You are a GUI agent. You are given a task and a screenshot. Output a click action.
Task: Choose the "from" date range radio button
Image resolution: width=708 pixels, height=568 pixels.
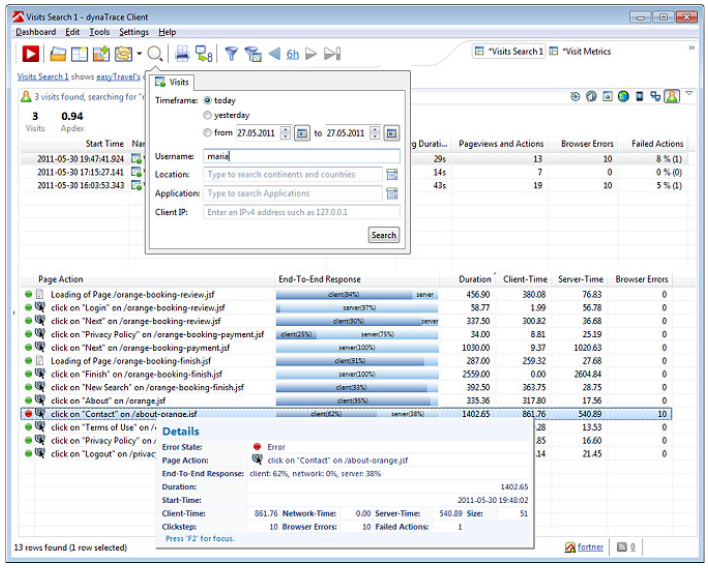click(x=208, y=133)
